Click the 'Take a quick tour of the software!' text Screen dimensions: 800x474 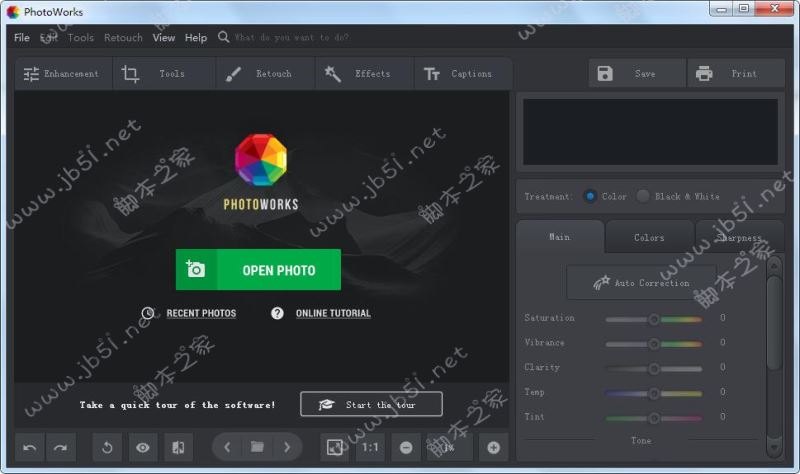point(177,405)
